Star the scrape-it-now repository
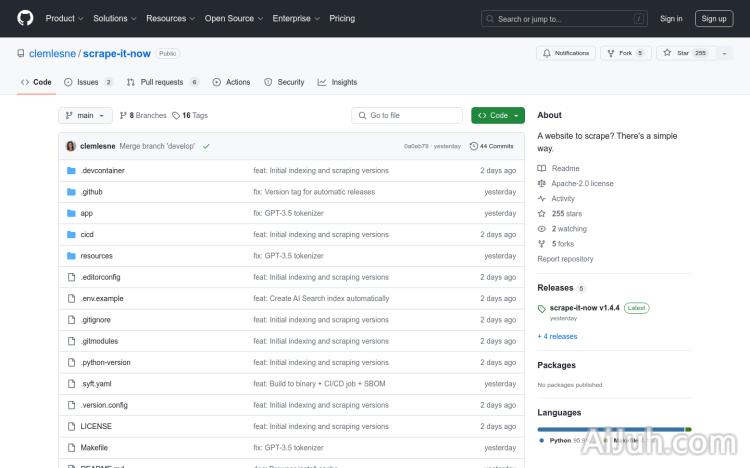Screen dimensions: 750x468 pos(678,53)
